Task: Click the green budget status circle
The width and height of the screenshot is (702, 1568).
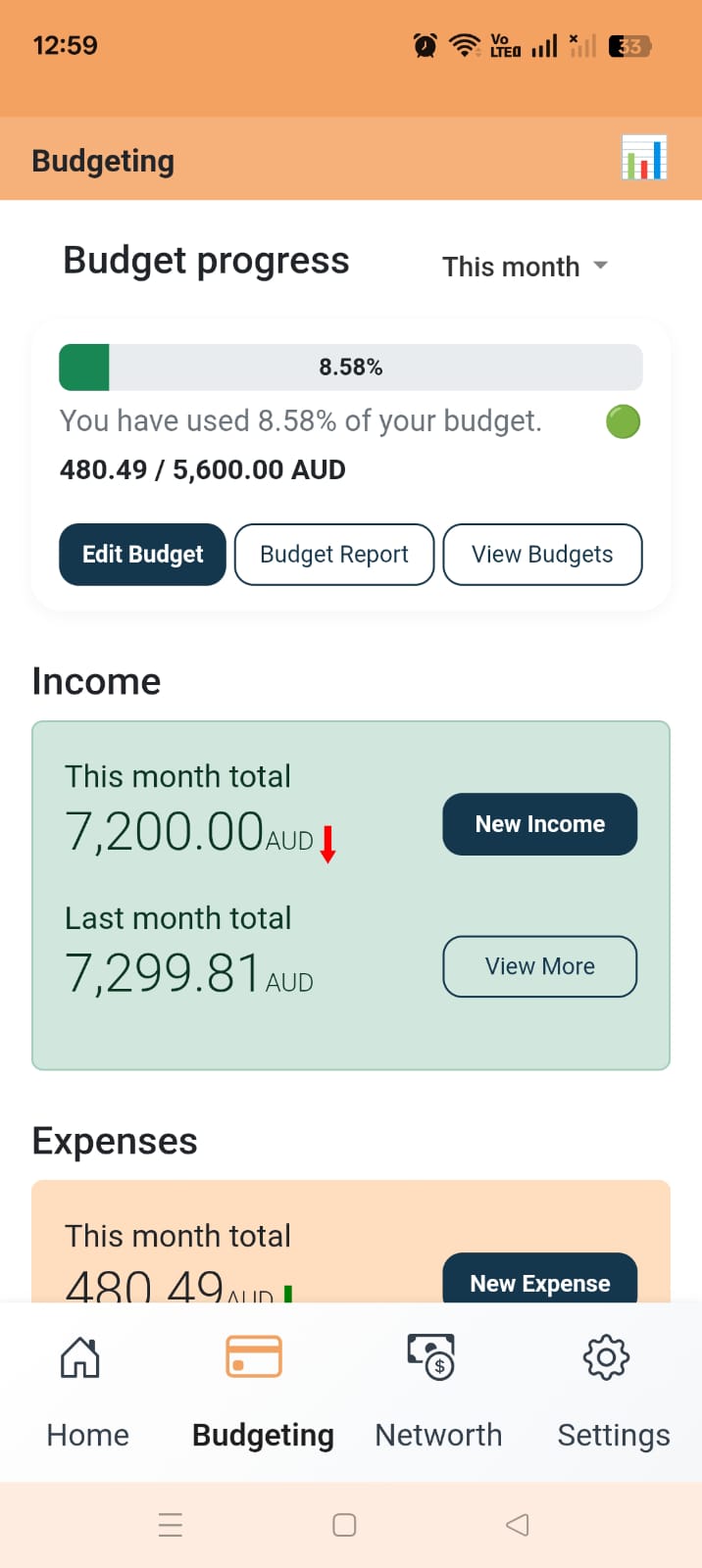Action: pos(623,421)
